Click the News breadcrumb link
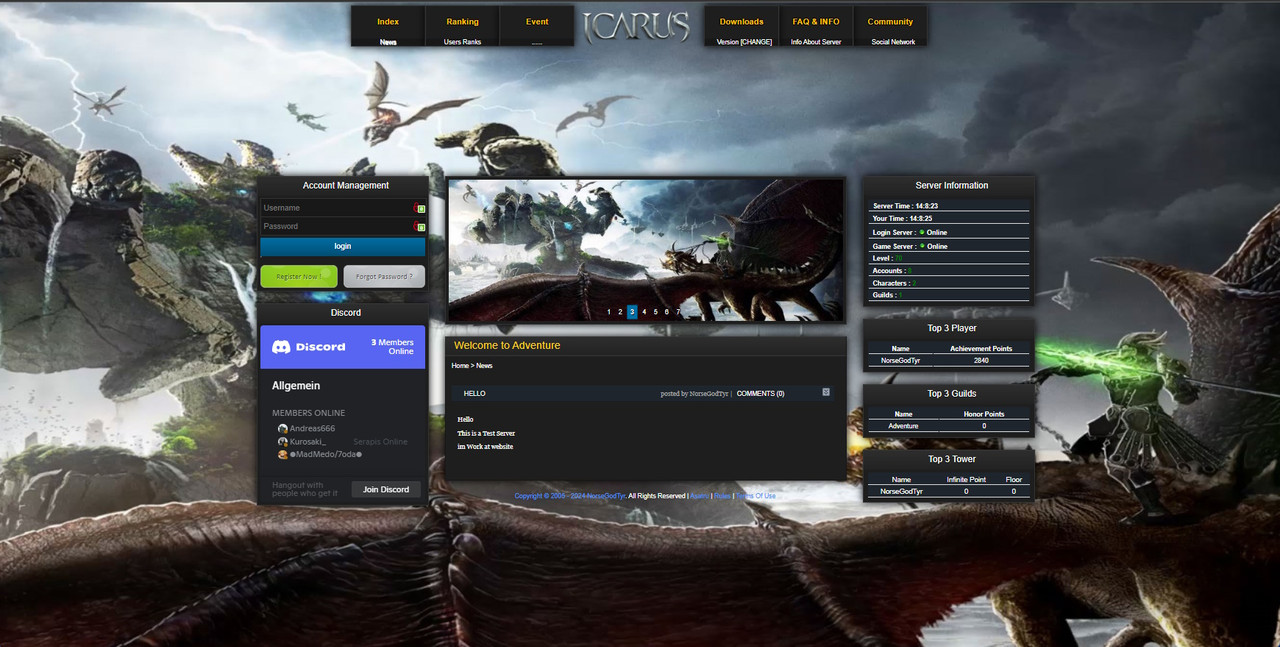The width and height of the screenshot is (1280, 647). coord(484,366)
